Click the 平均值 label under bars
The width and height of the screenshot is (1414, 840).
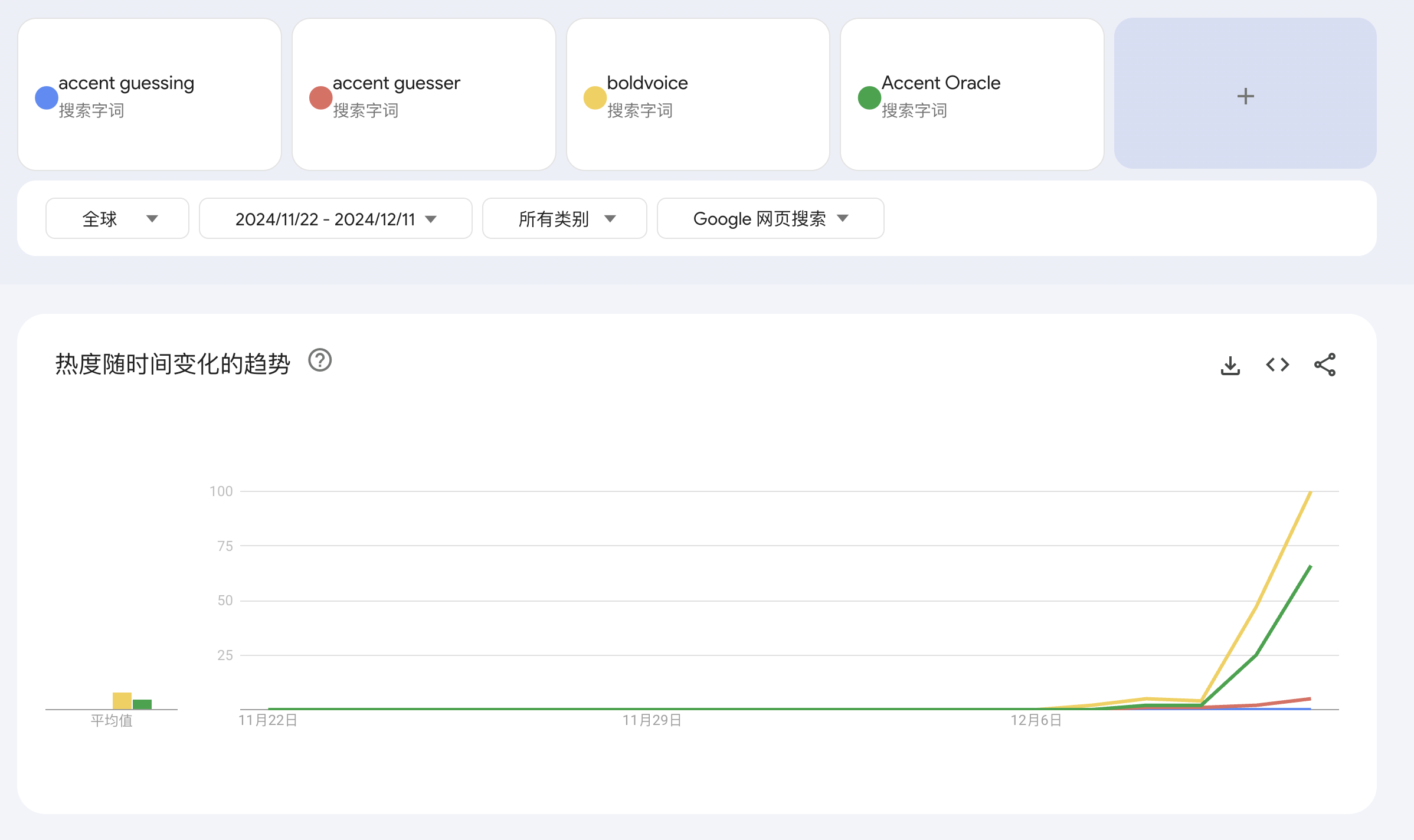[x=112, y=720]
